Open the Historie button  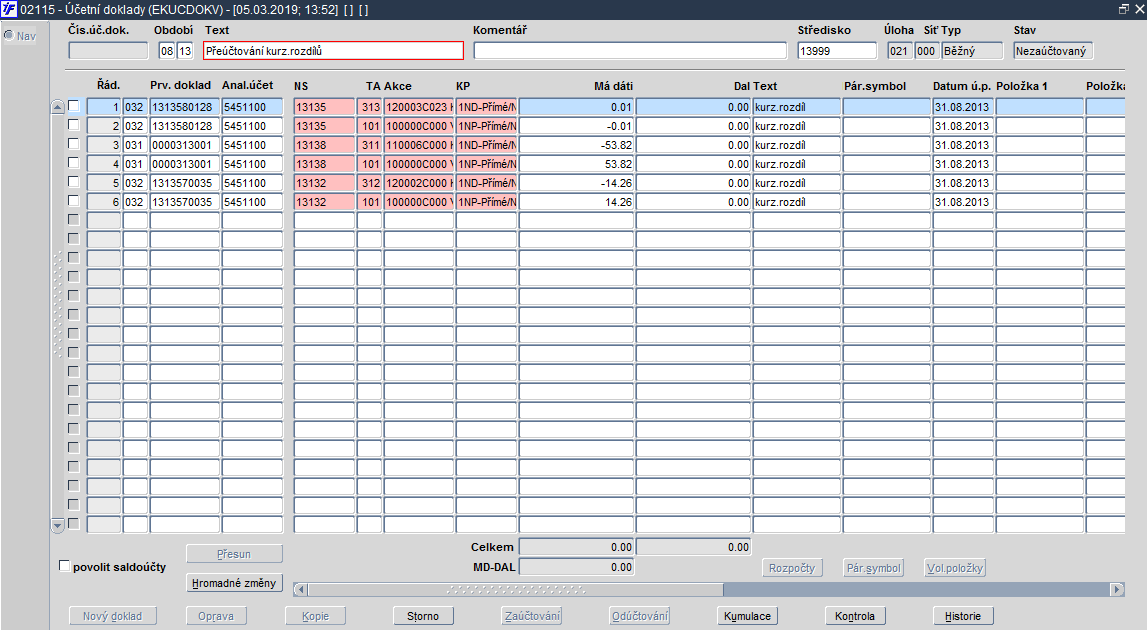[x=963, y=616]
